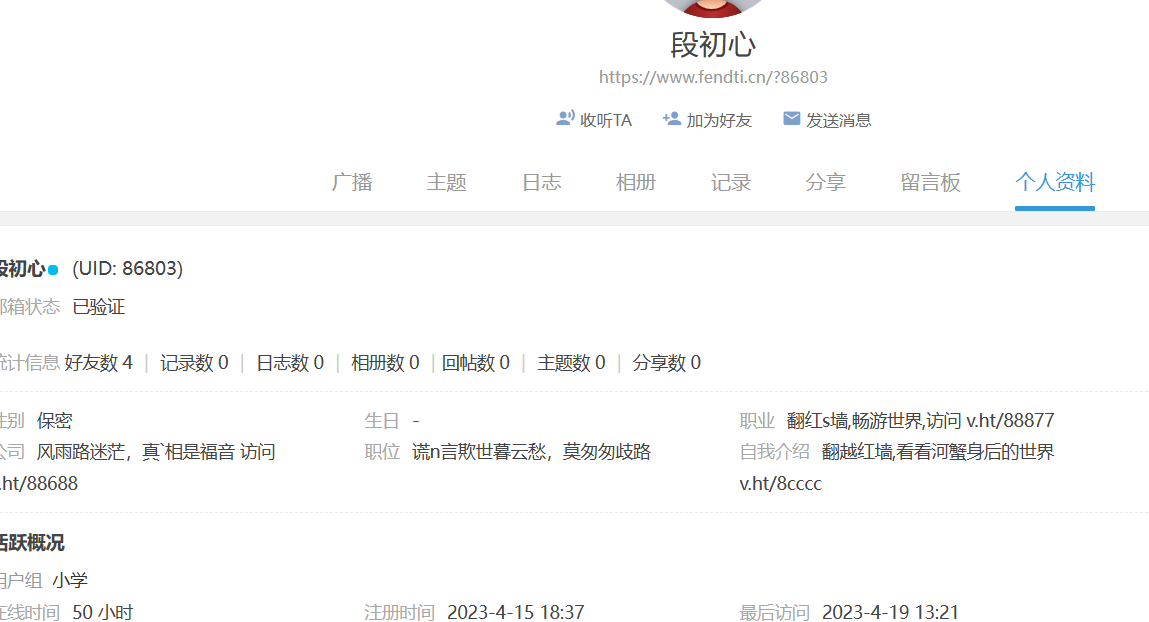This screenshot has width=1149, height=622.
Task: Click the 自我介绍 text 翻越红墙
Action: [x=937, y=452]
